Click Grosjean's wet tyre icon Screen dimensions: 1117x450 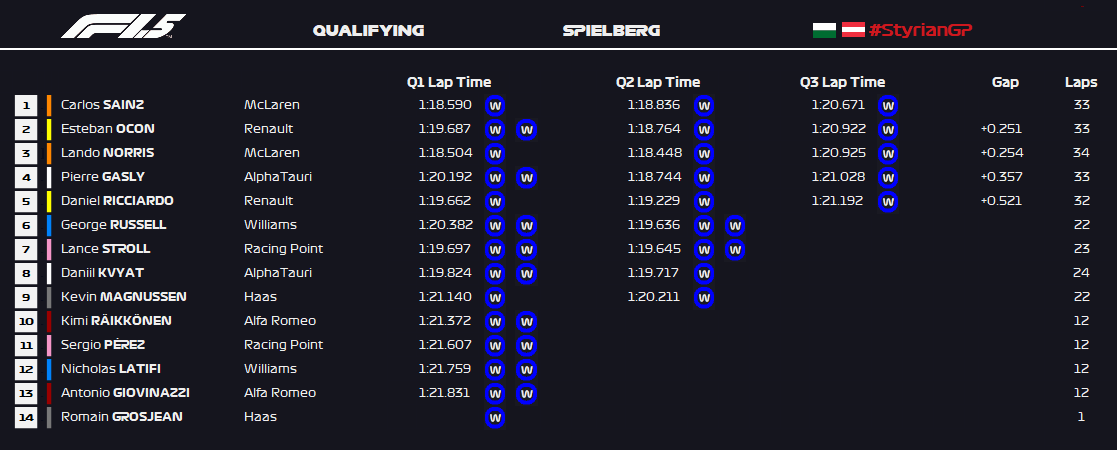click(495, 417)
